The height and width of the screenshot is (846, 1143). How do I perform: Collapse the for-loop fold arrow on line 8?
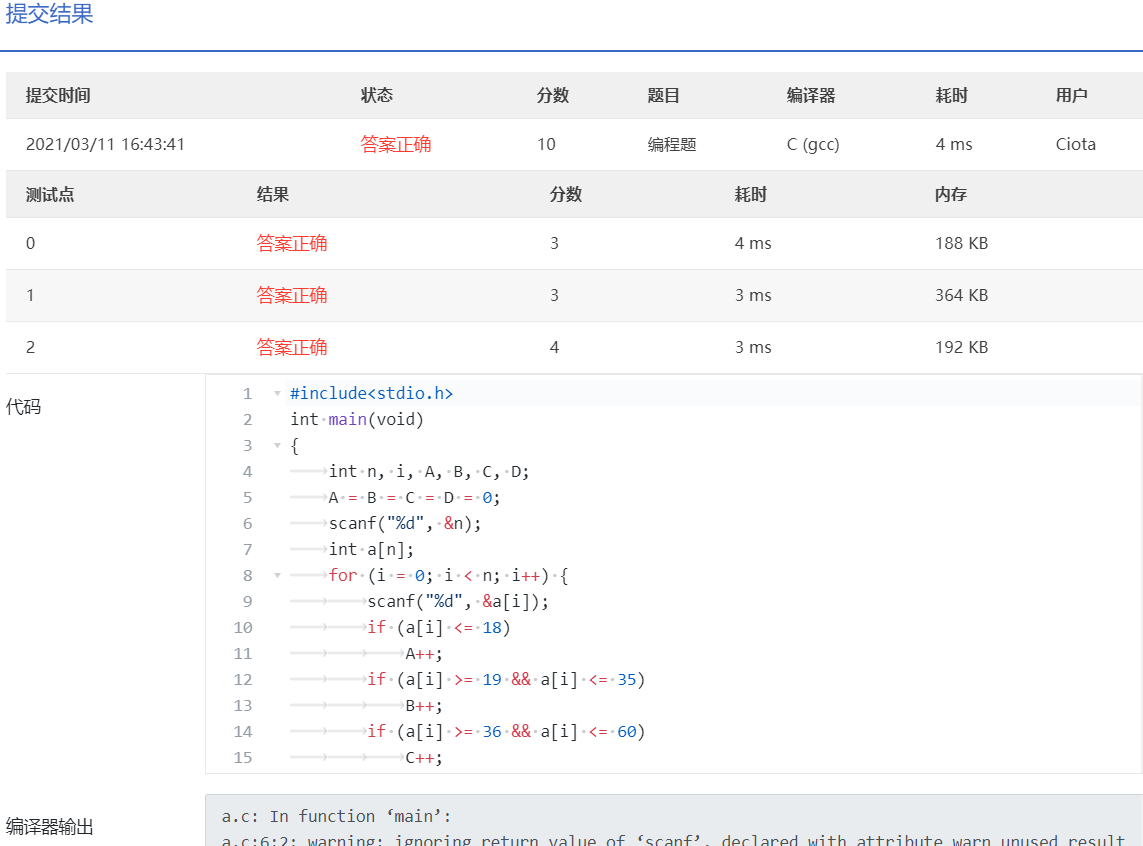(277, 576)
